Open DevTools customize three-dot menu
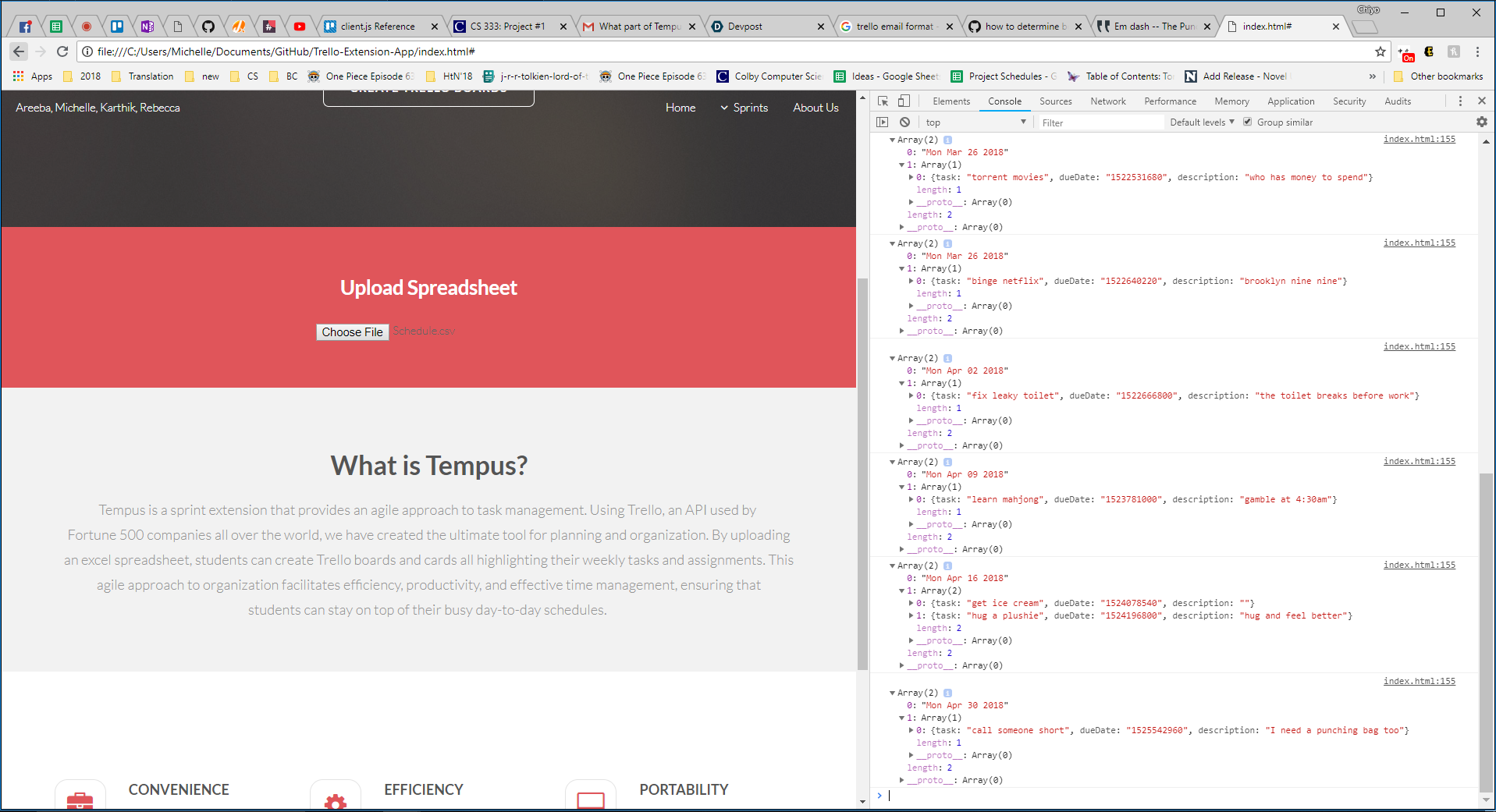This screenshot has width=1496, height=812. click(x=1460, y=101)
